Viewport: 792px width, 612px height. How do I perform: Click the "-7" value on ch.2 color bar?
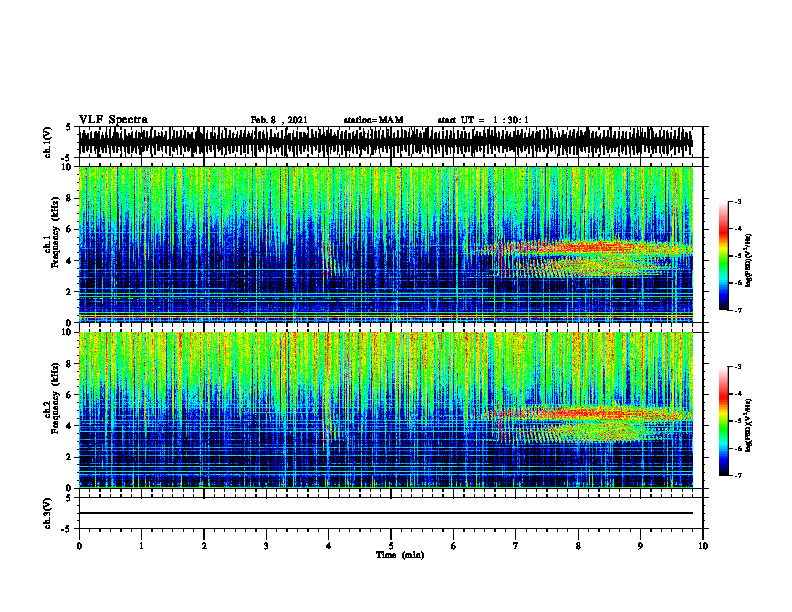(x=738, y=475)
